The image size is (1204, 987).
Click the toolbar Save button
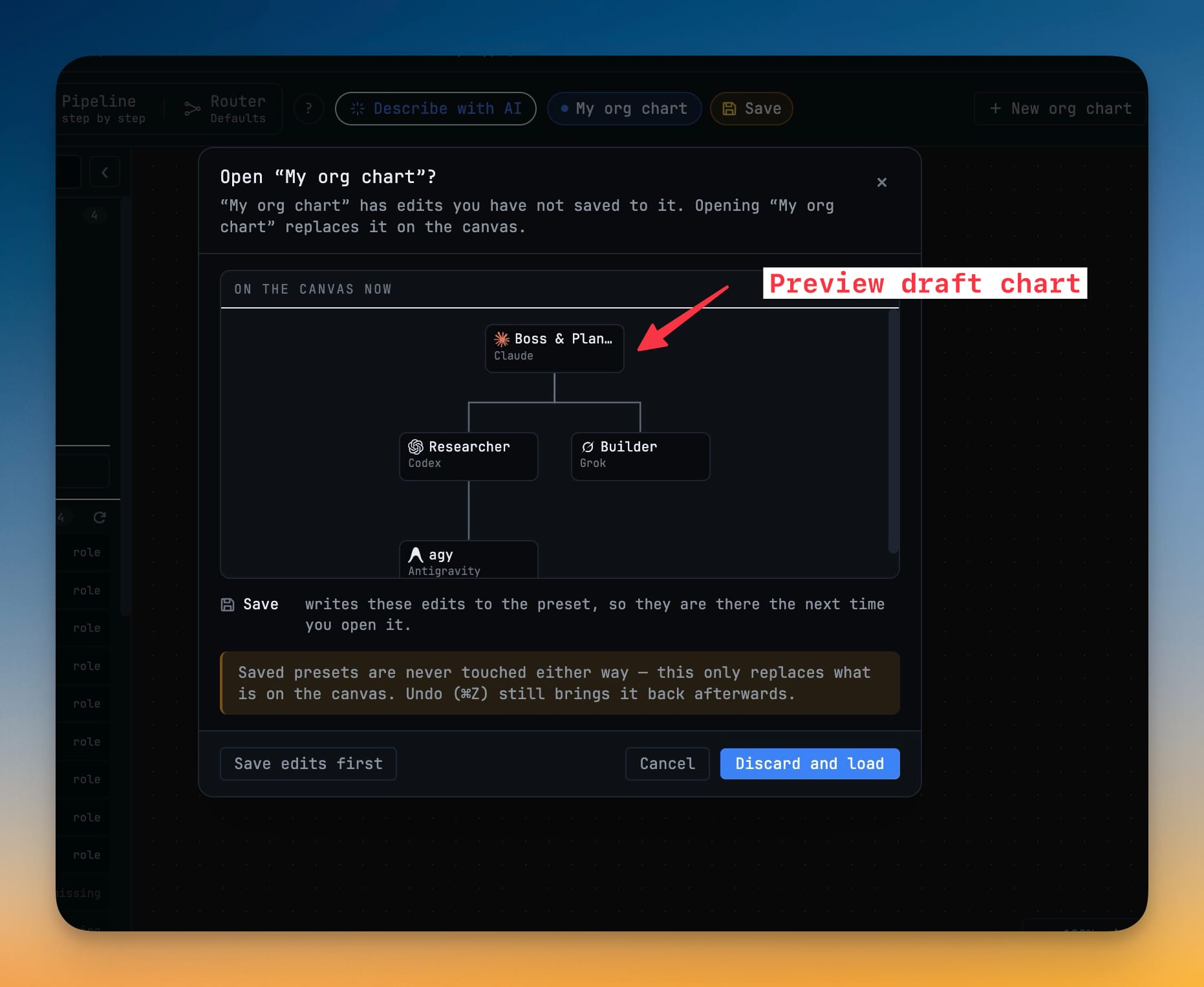[751, 109]
